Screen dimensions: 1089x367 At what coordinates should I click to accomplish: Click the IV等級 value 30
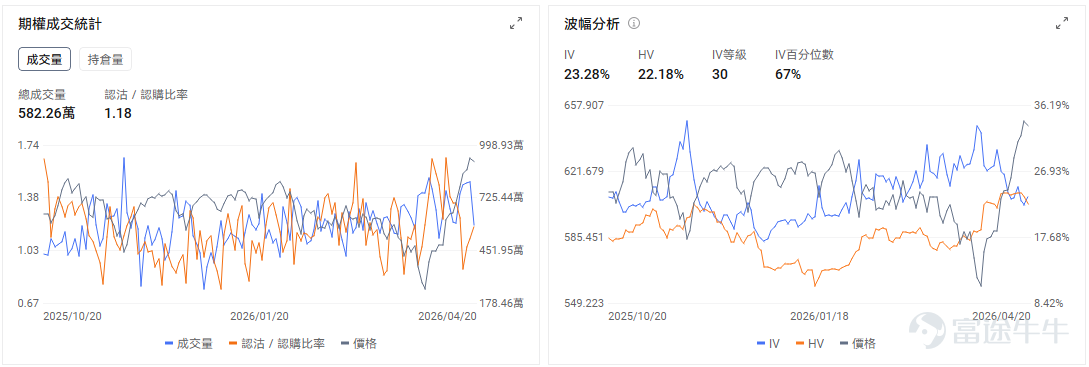[x=720, y=74]
